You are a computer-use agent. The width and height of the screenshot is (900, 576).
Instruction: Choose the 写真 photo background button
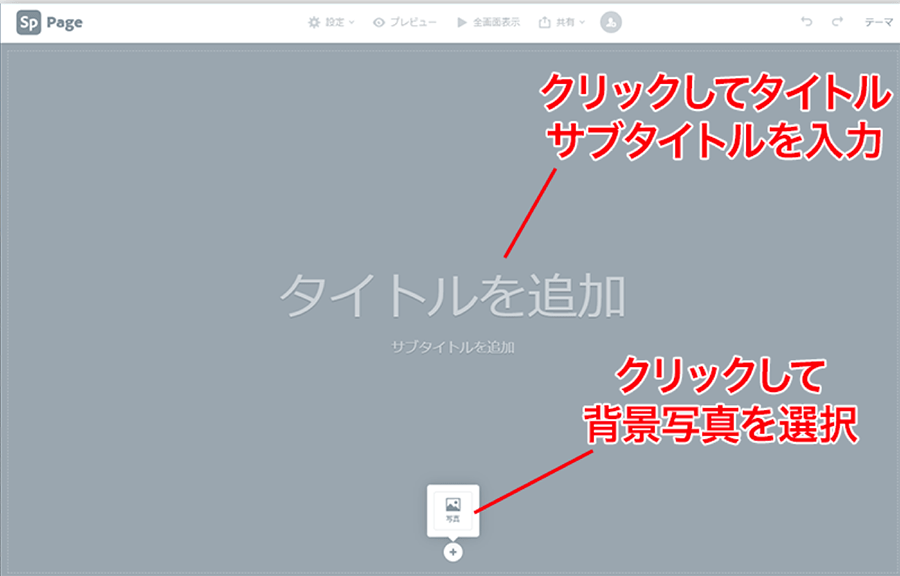click(x=453, y=510)
